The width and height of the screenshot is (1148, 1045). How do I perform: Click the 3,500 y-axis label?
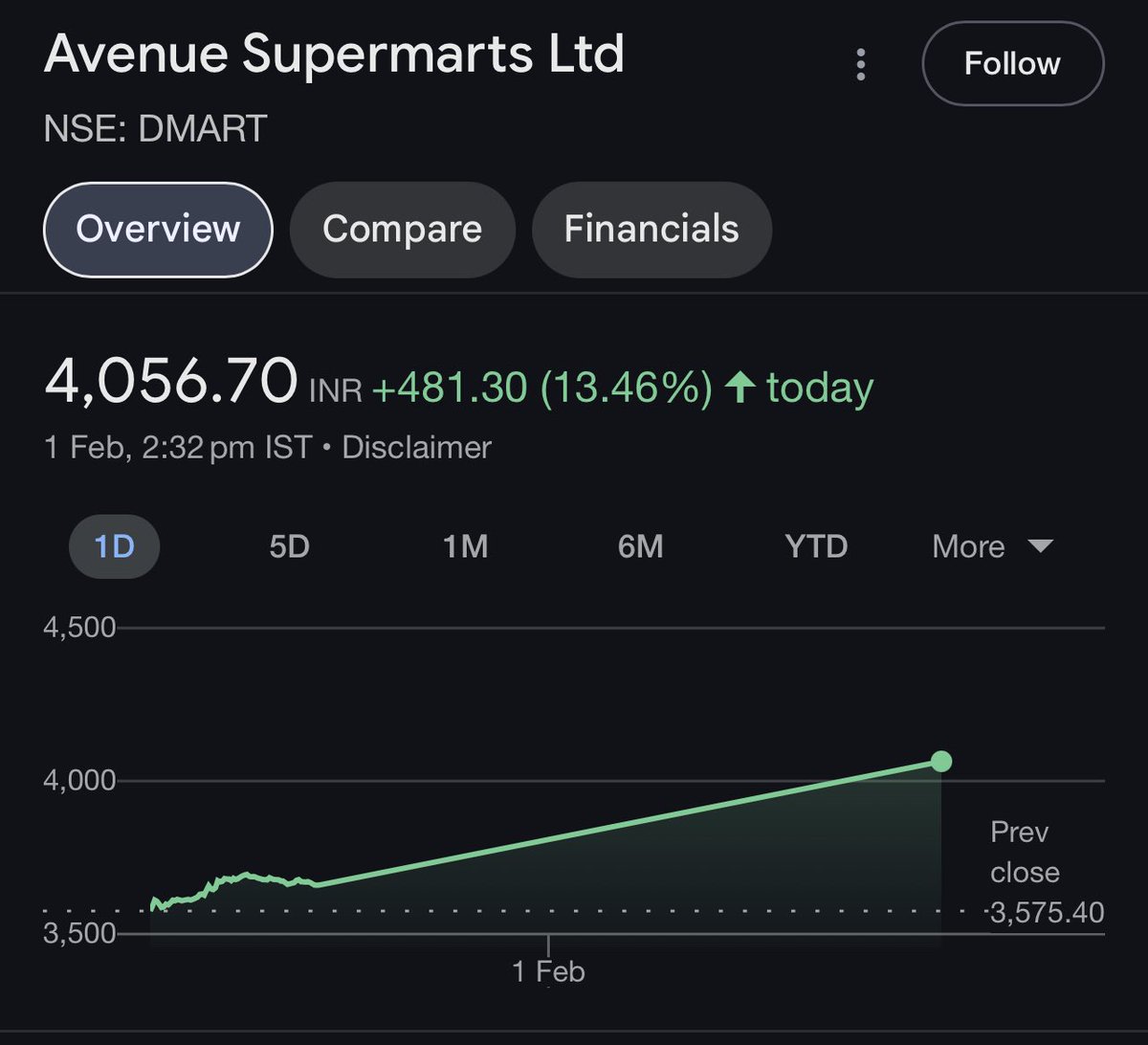(x=79, y=933)
